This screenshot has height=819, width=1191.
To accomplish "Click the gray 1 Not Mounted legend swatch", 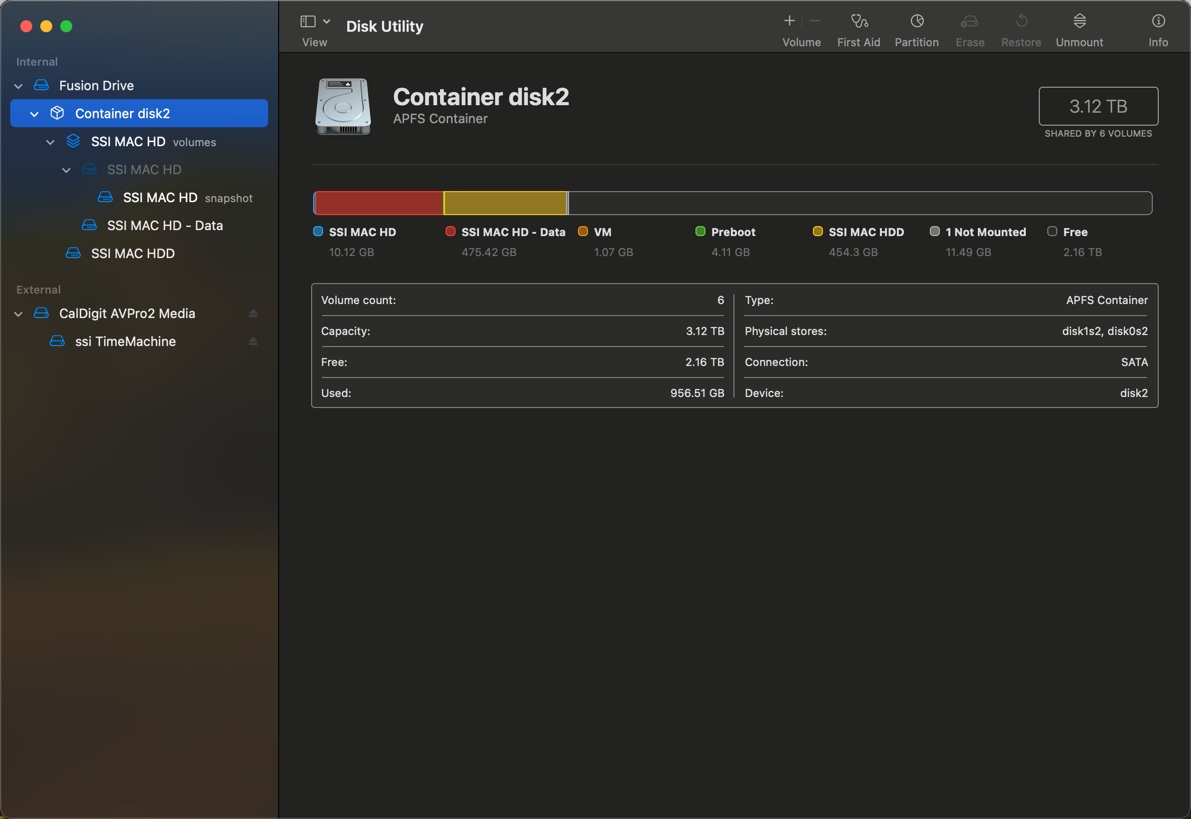I will point(934,231).
